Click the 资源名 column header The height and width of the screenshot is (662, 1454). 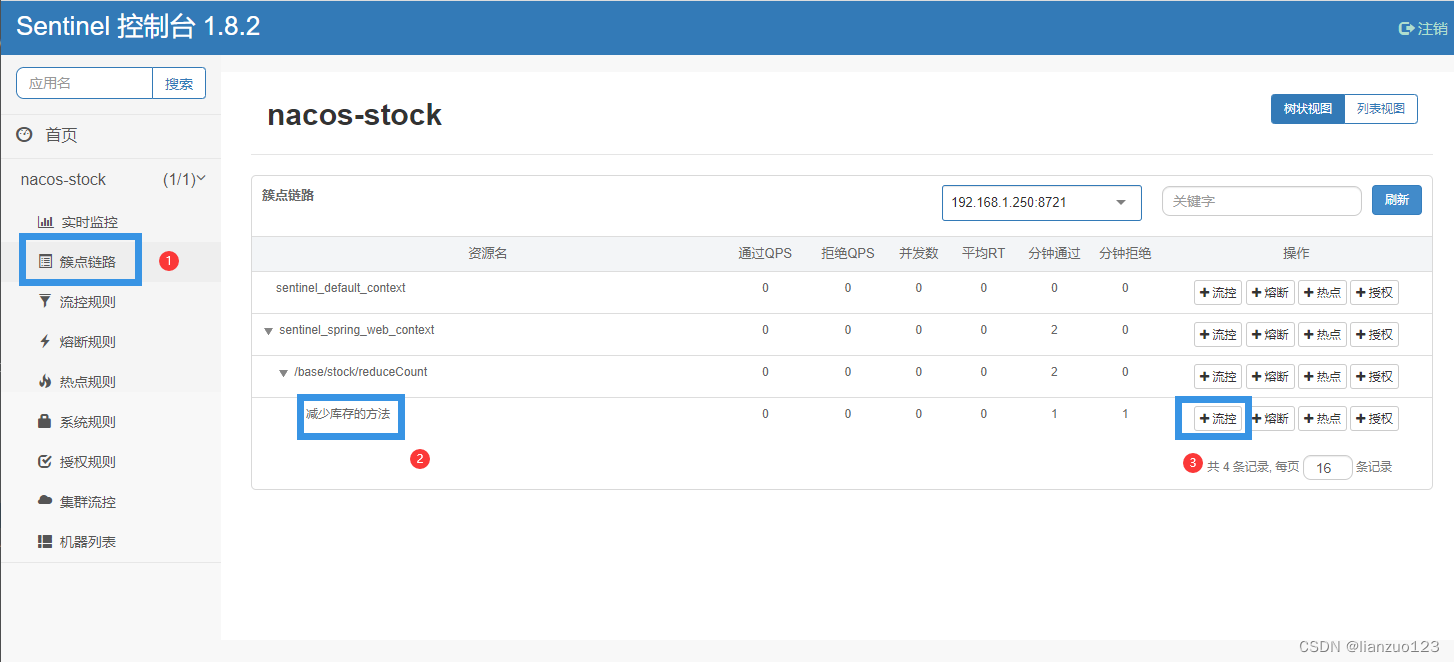click(488, 254)
